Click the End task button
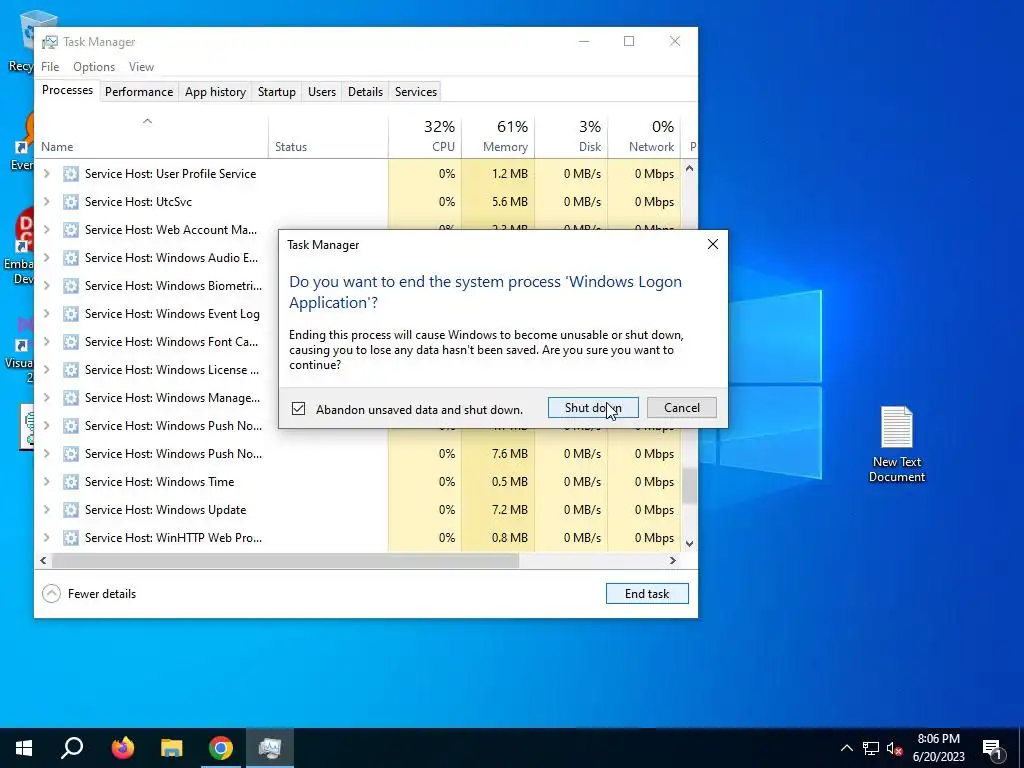The image size is (1024, 768). coord(647,594)
